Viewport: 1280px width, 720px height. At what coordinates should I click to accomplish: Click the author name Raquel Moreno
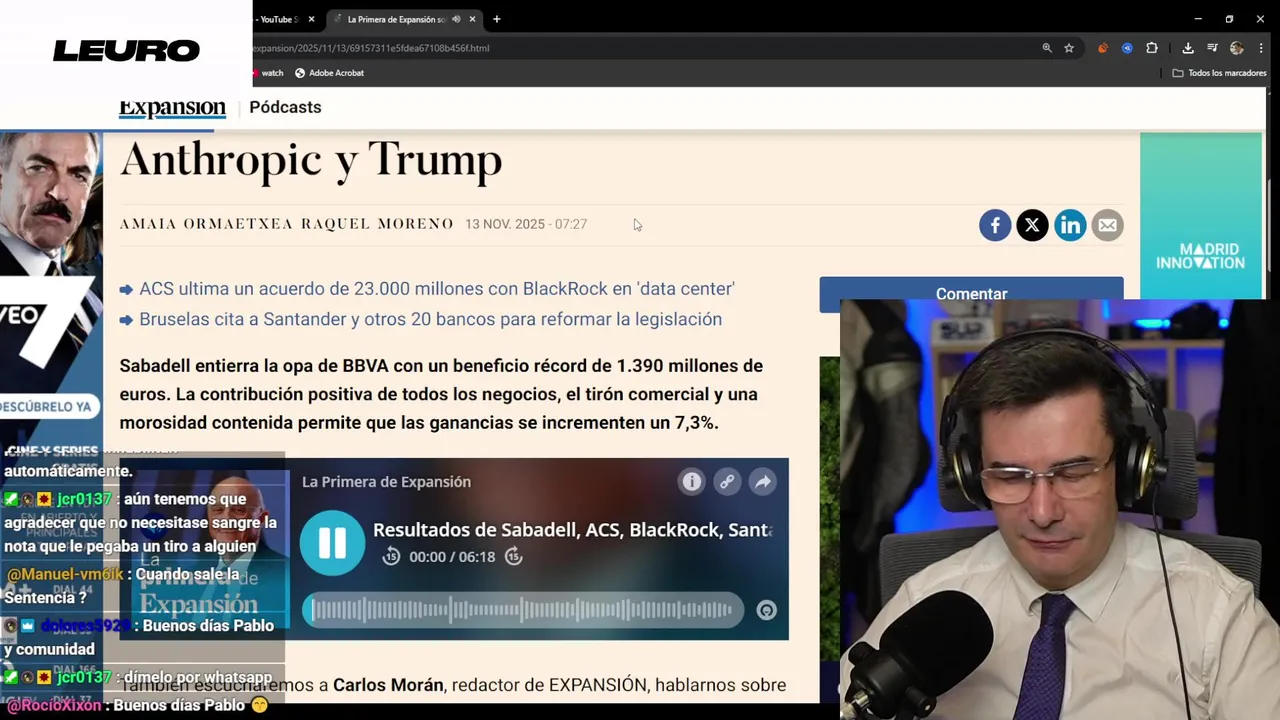point(377,224)
